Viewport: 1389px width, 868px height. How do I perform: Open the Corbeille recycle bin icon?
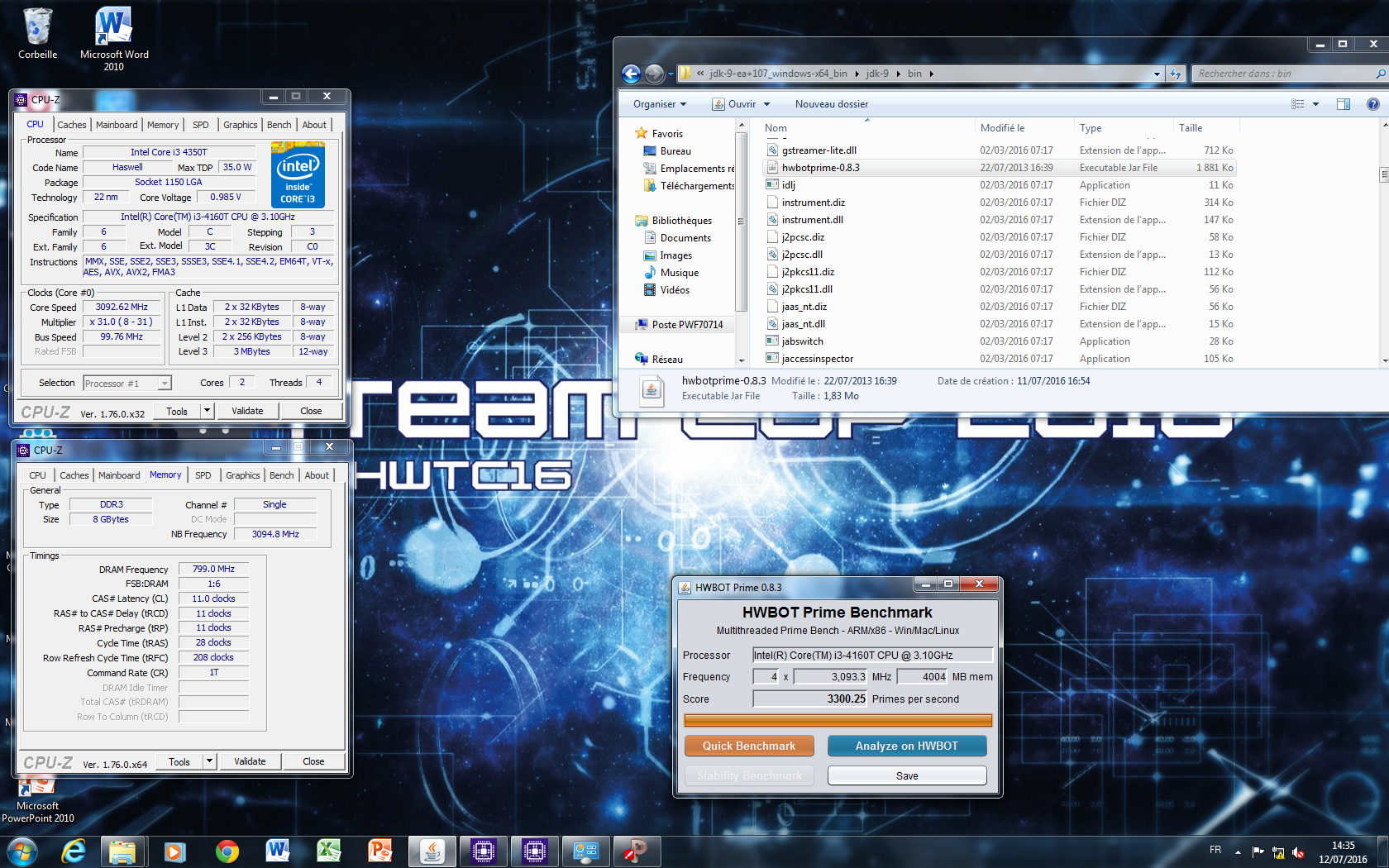[37, 33]
